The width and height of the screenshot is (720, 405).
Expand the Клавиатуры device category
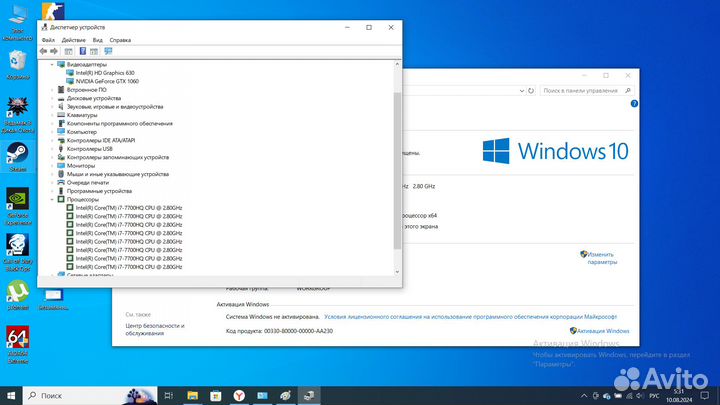[x=52, y=115]
